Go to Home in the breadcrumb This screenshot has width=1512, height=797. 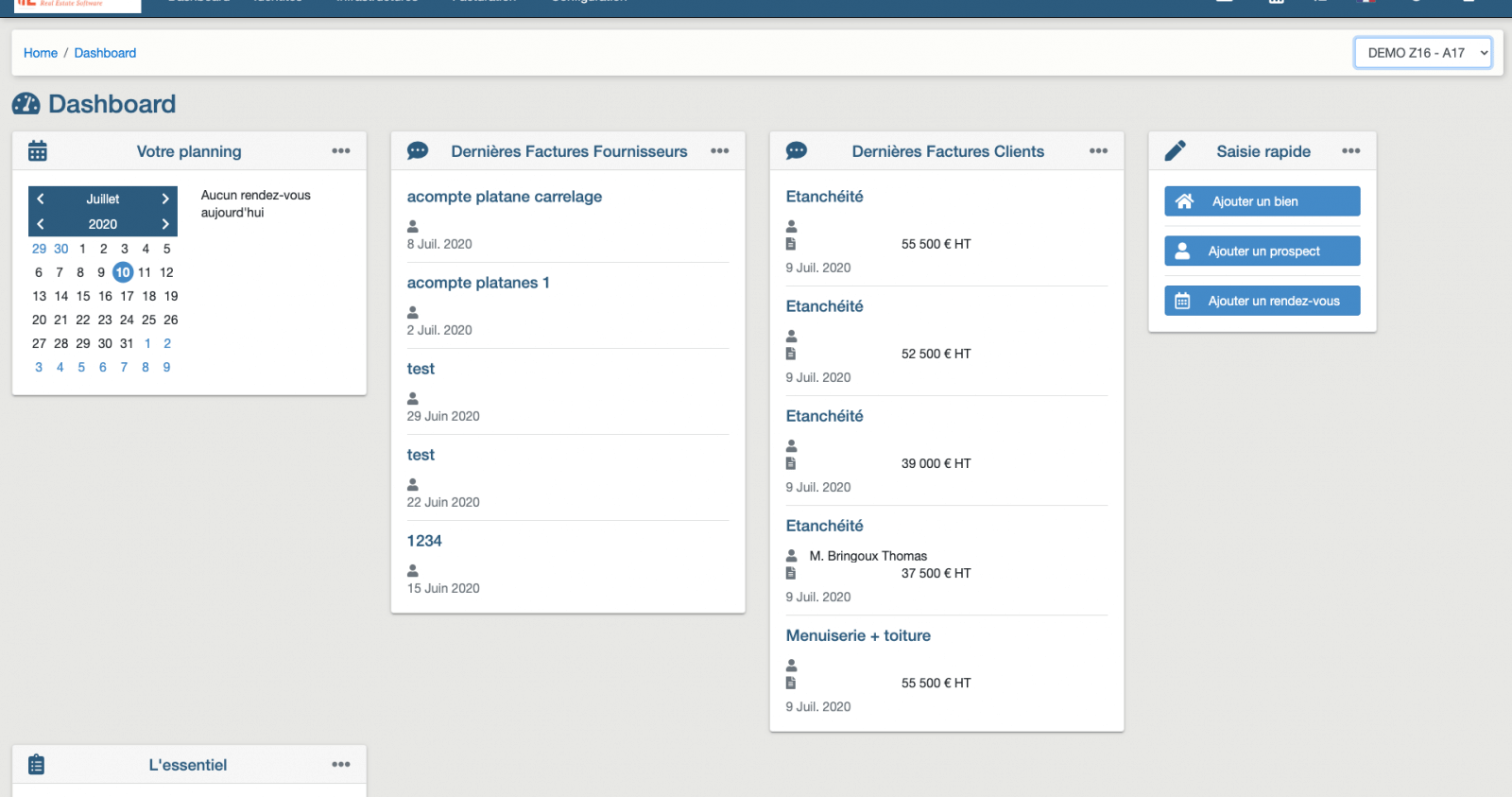click(x=41, y=53)
